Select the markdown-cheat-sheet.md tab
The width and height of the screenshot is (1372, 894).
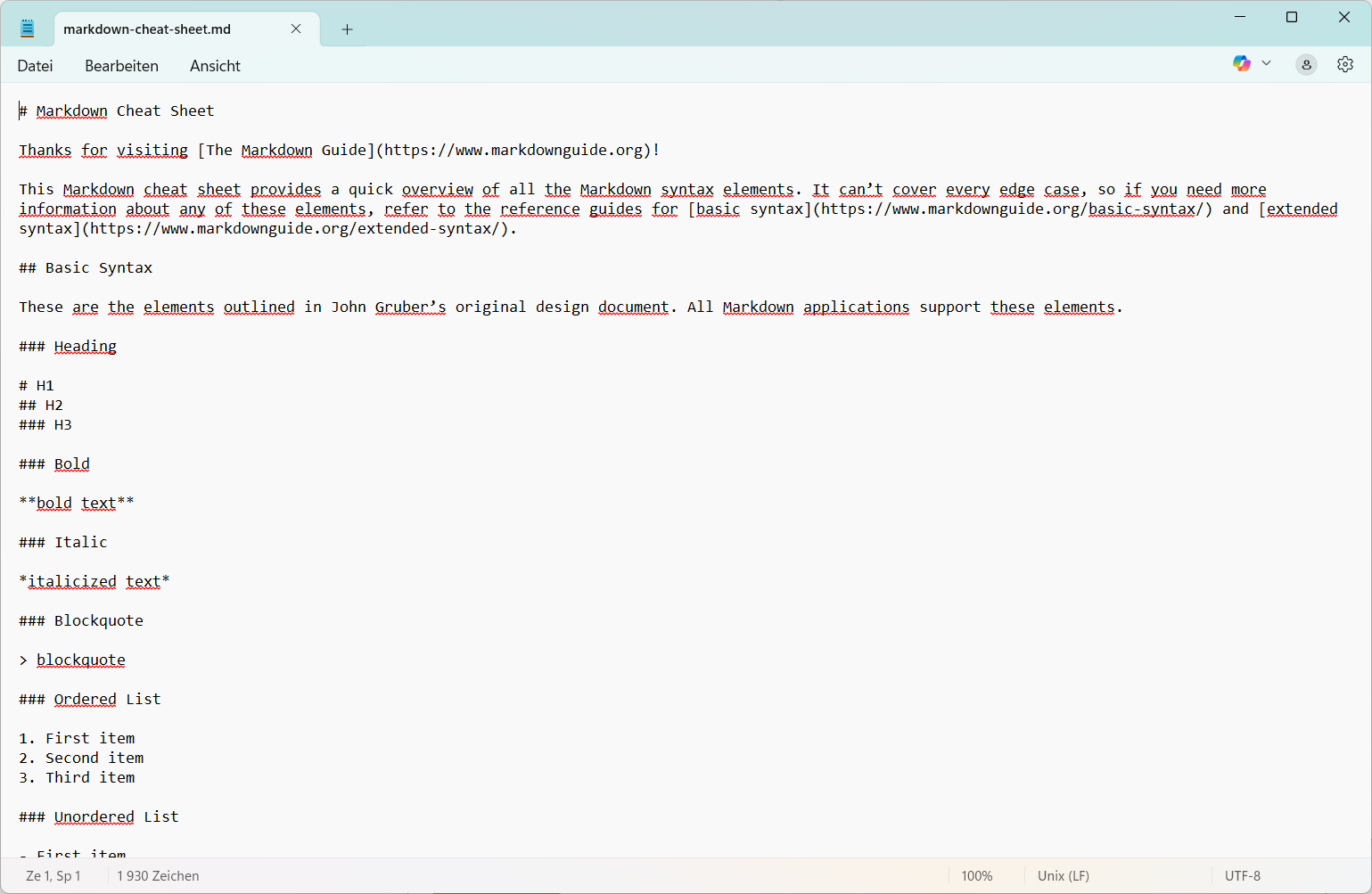pyautogui.click(x=147, y=29)
